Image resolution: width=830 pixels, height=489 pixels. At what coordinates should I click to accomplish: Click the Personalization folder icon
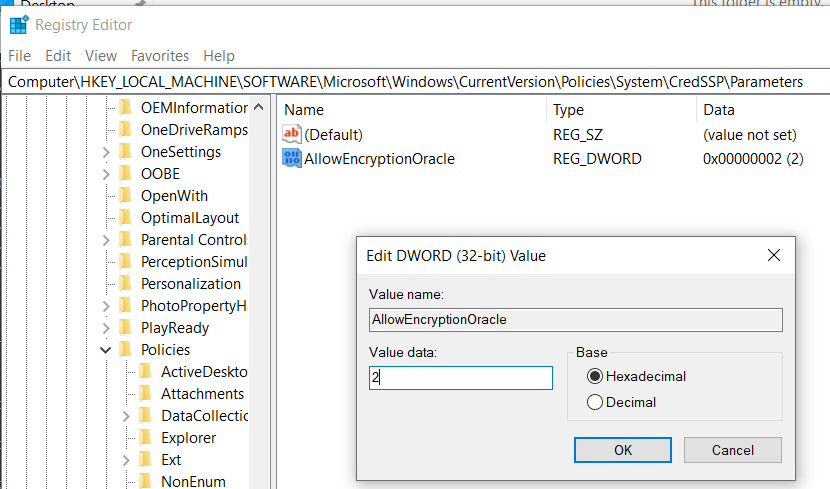point(125,284)
